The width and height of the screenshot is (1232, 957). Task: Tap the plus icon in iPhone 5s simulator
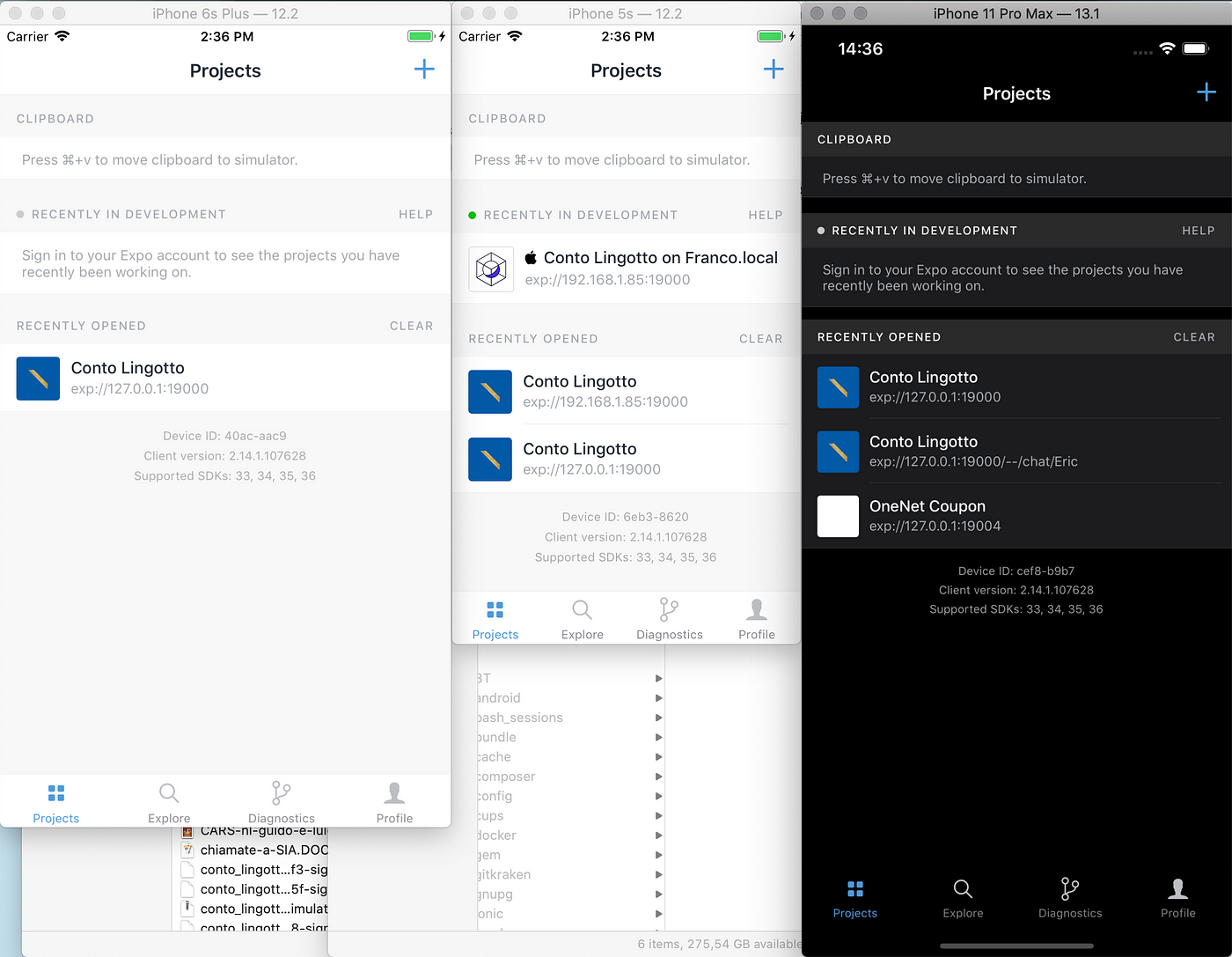pyautogui.click(x=774, y=70)
